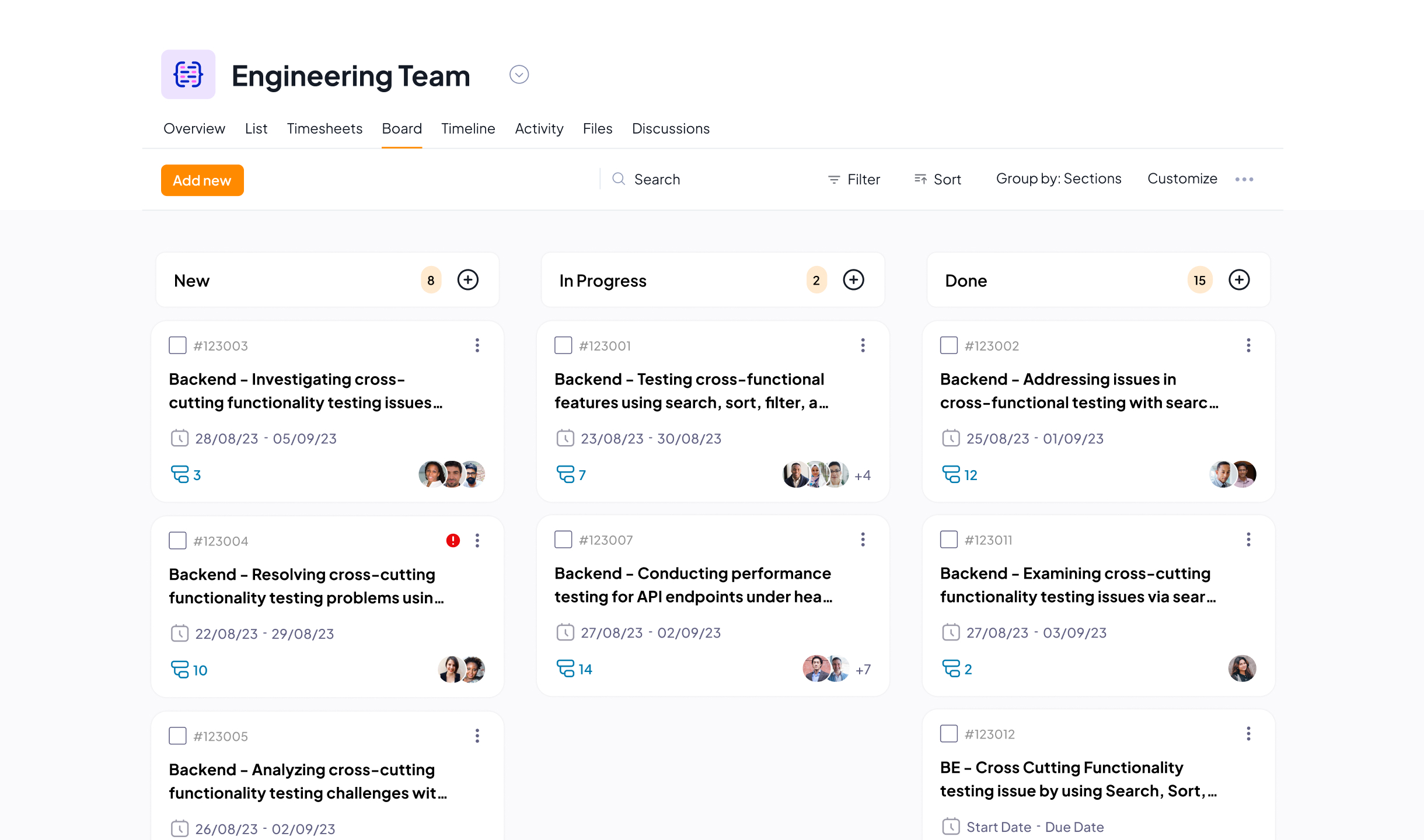1424x840 pixels.
Task: Click the add card icon in New column
Action: [x=468, y=279]
